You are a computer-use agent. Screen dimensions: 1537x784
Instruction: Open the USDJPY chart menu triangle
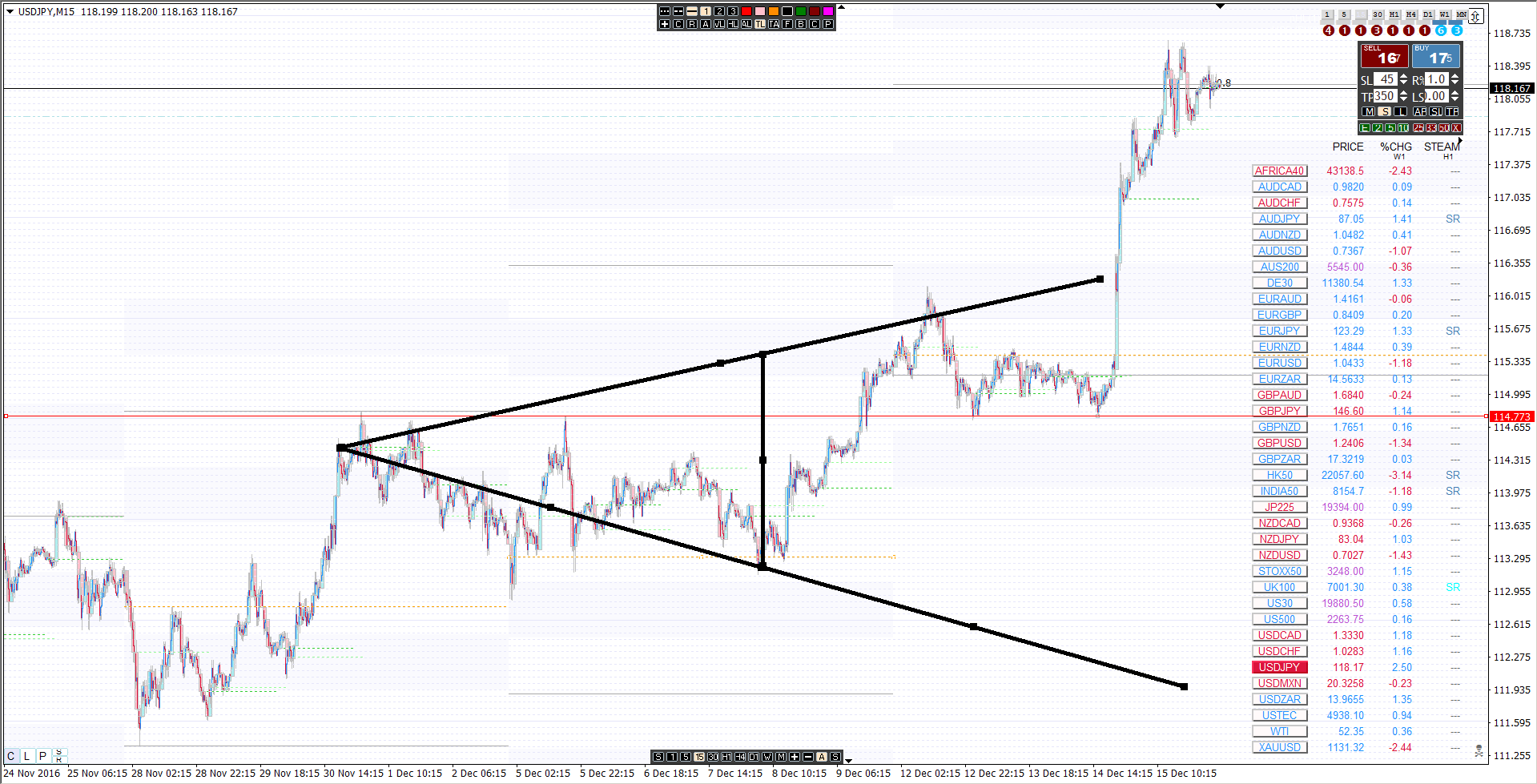[10, 11]
